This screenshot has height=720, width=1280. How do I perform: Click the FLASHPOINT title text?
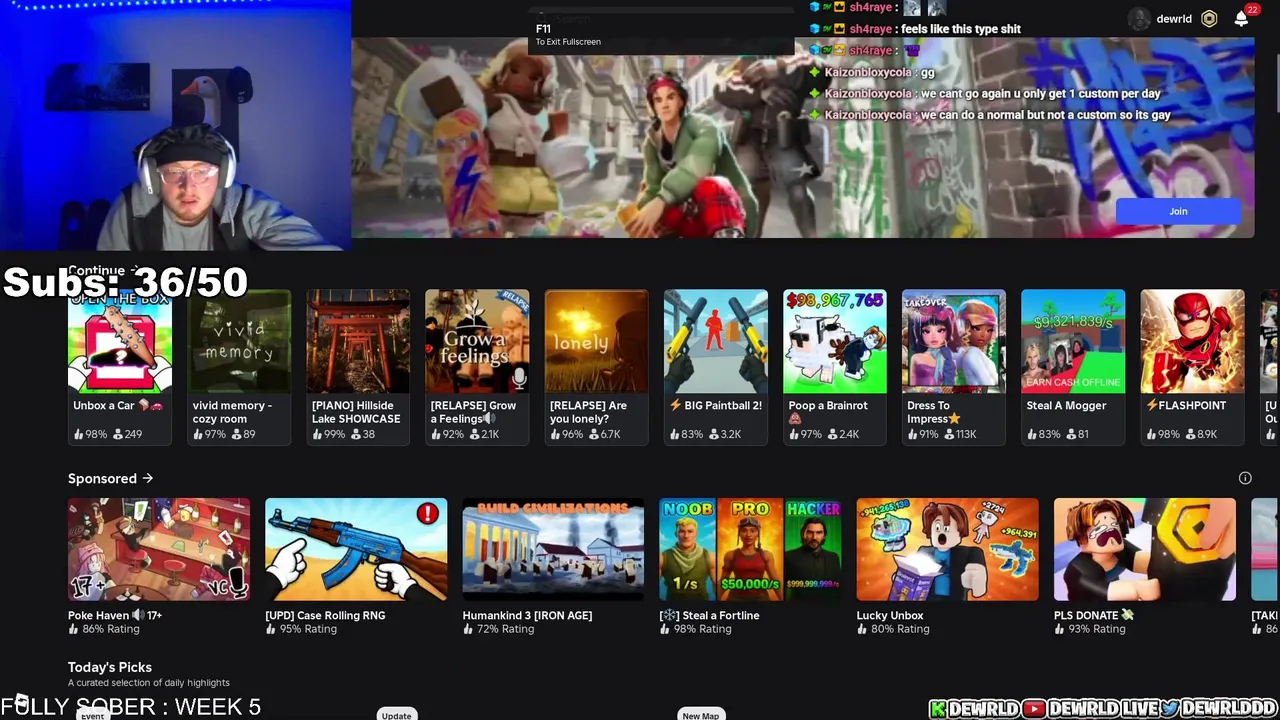1186,406
